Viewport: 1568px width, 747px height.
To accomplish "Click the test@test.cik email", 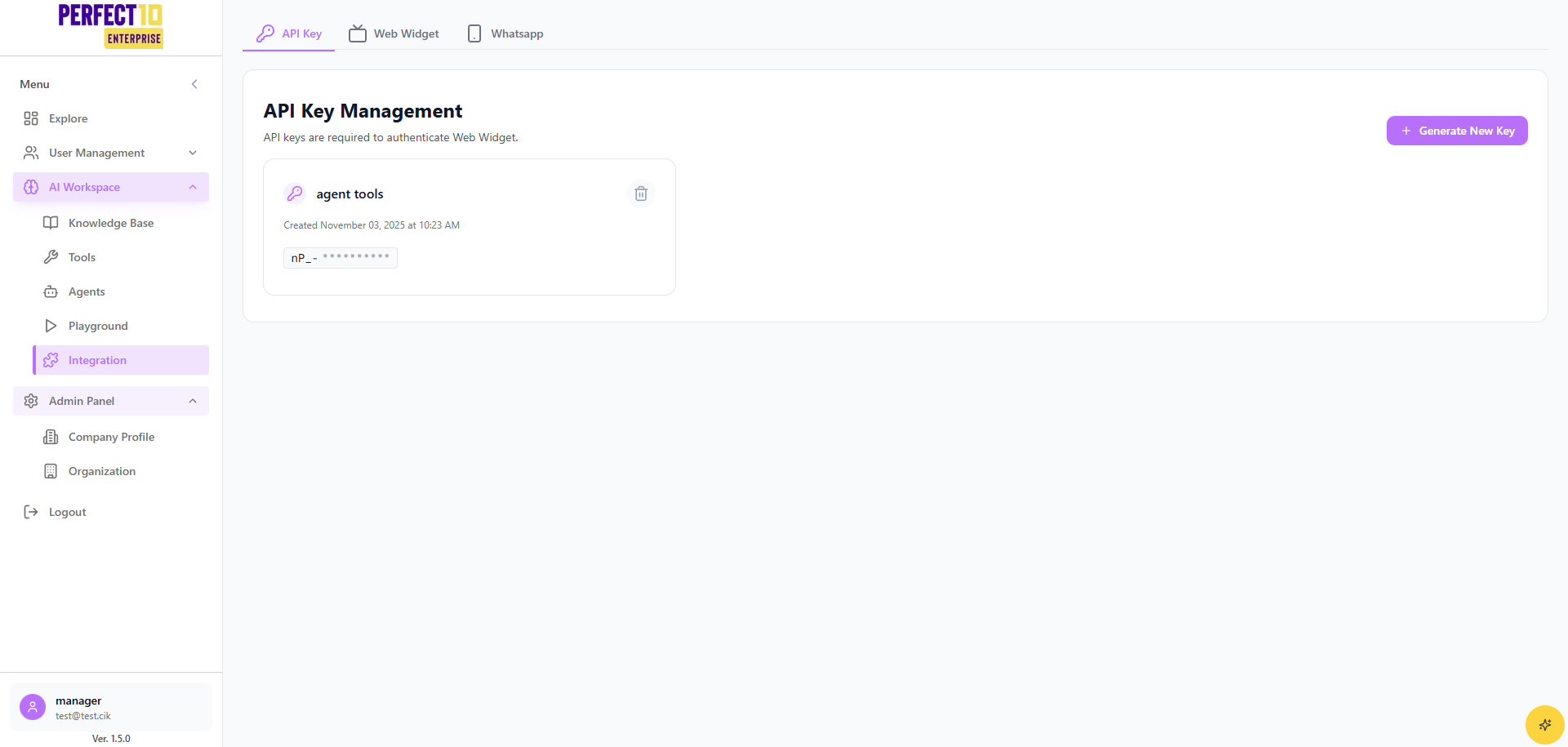I will (x=83, y=716).
